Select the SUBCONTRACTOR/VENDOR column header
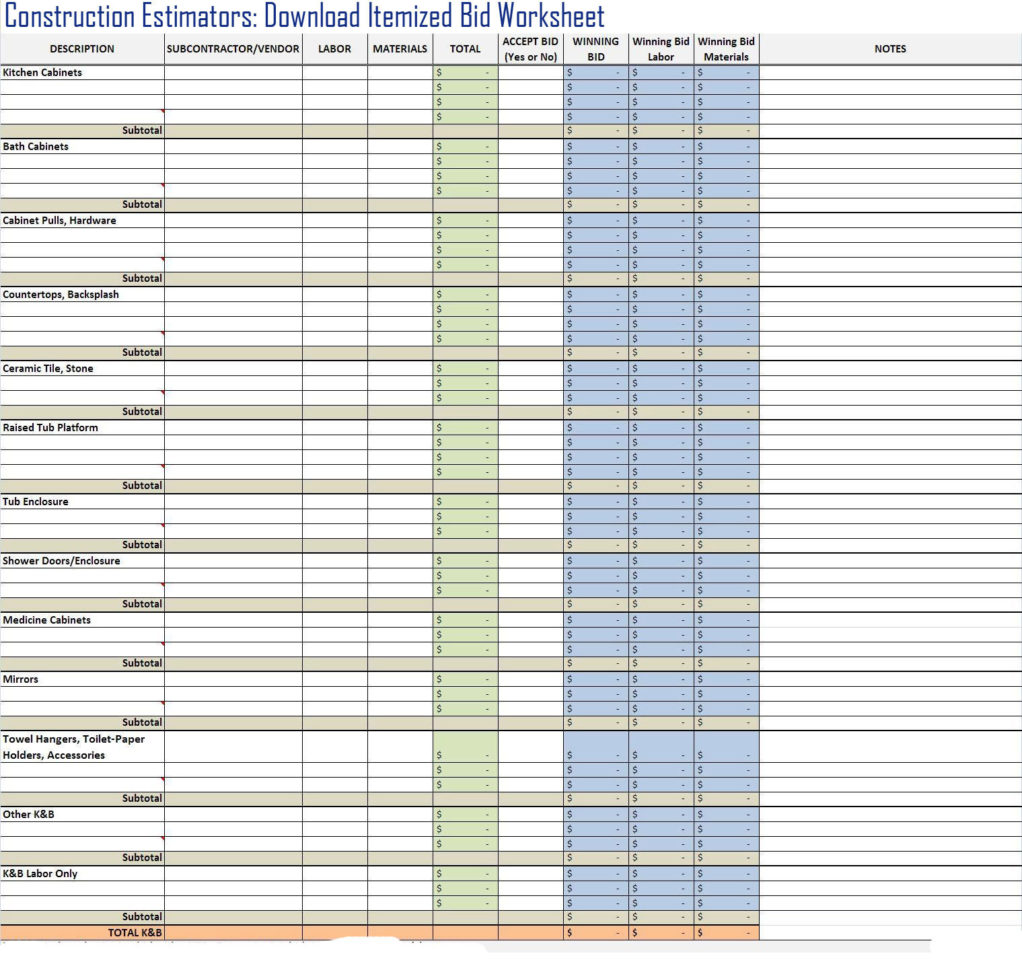 232,48
